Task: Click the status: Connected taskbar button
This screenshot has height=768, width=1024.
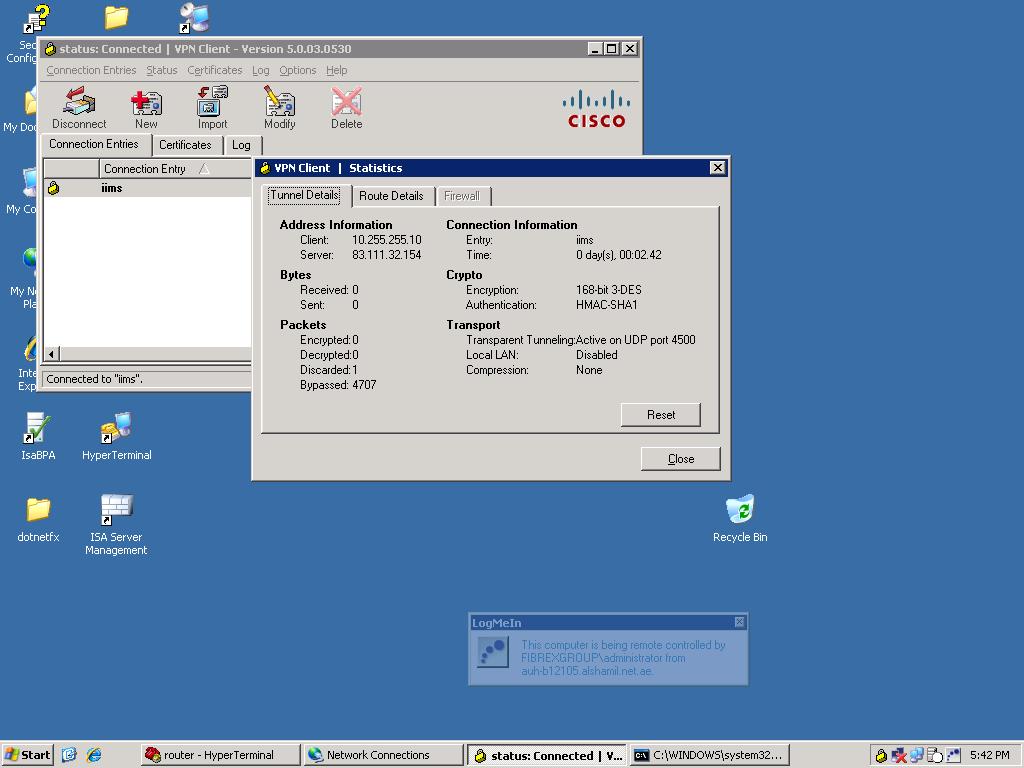Action: (547, 755)
